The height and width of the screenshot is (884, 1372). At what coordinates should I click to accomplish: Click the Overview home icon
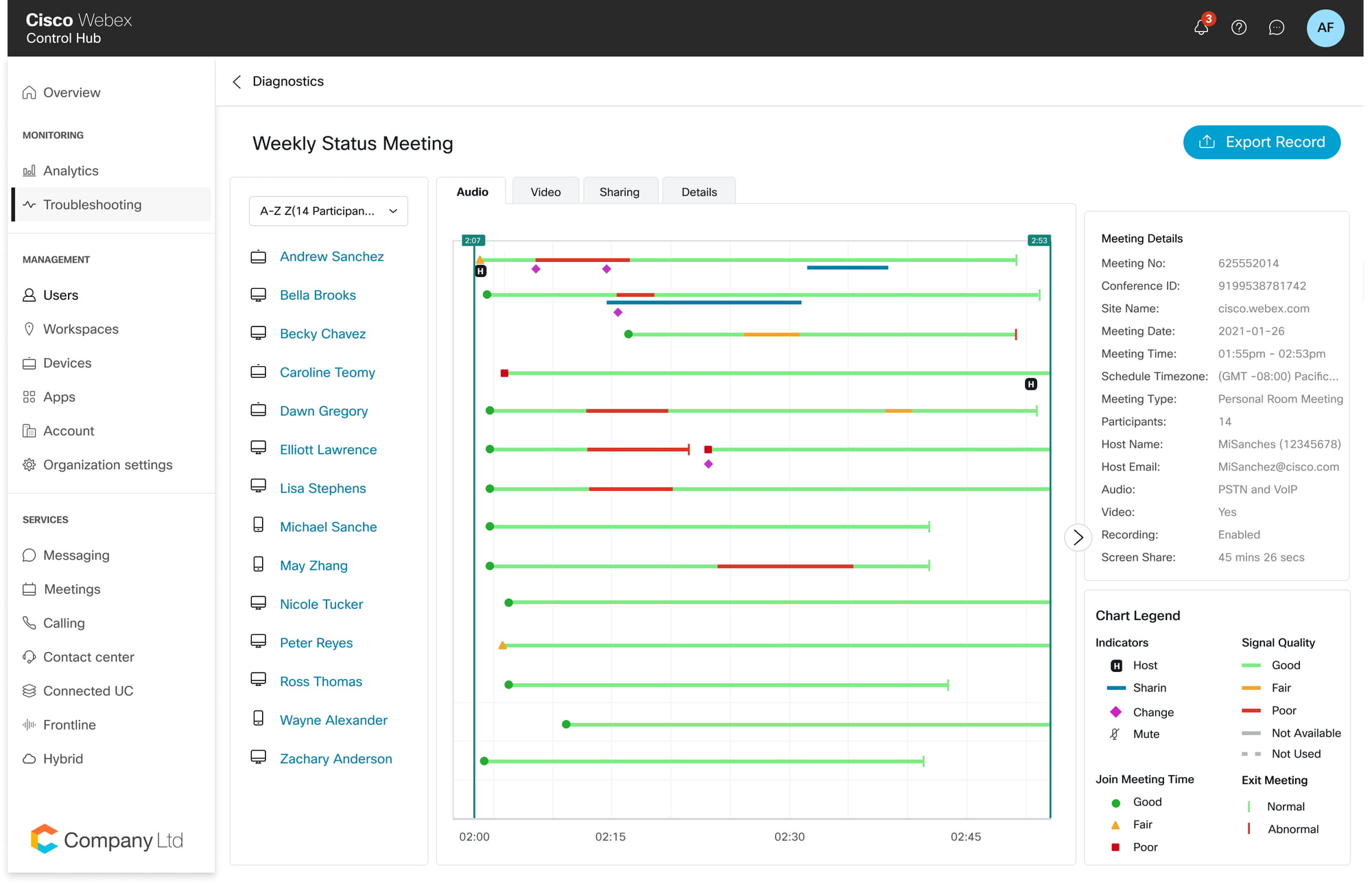[29, 93]
